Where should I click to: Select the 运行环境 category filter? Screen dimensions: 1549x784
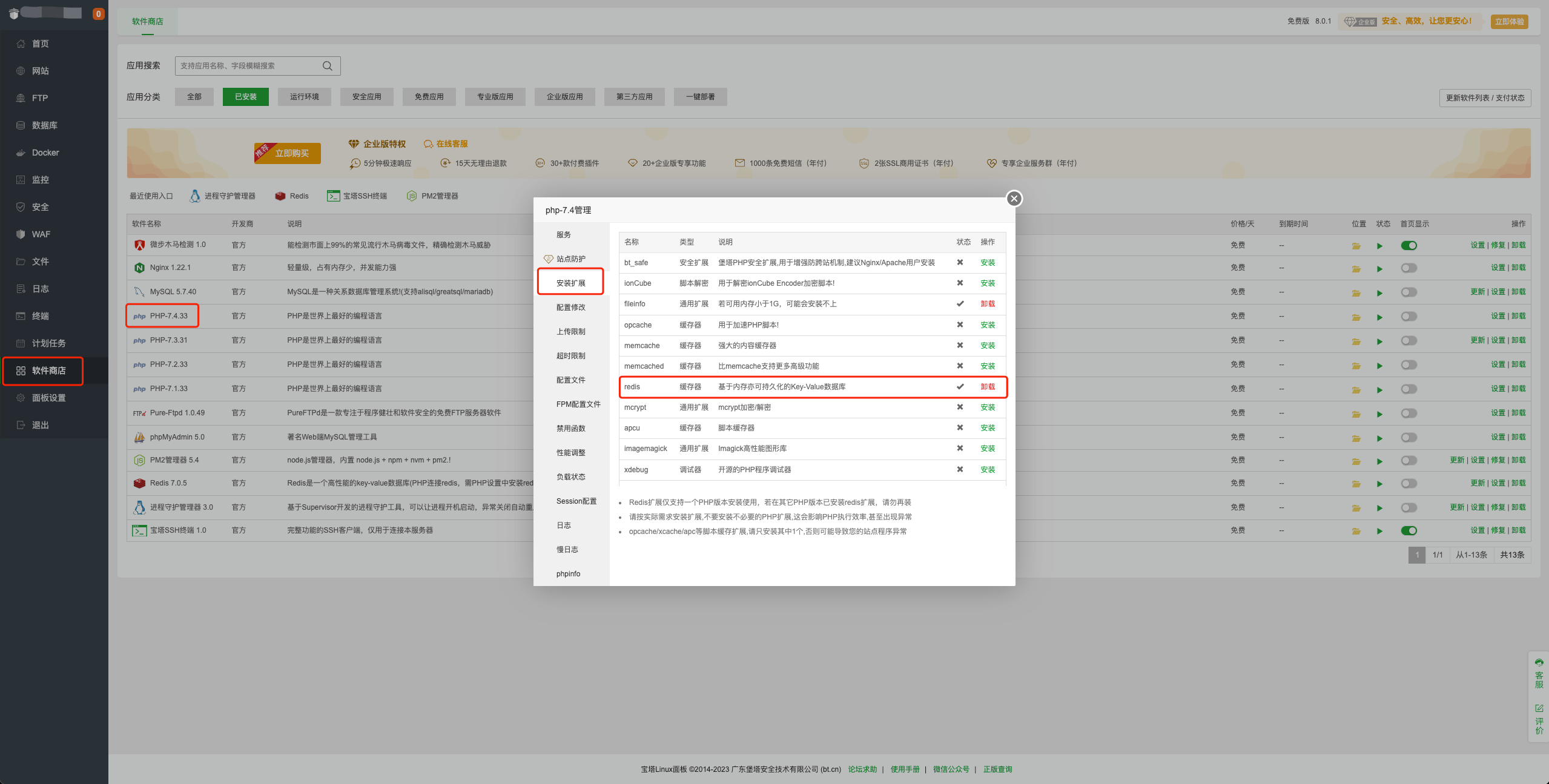coord(304,97)
